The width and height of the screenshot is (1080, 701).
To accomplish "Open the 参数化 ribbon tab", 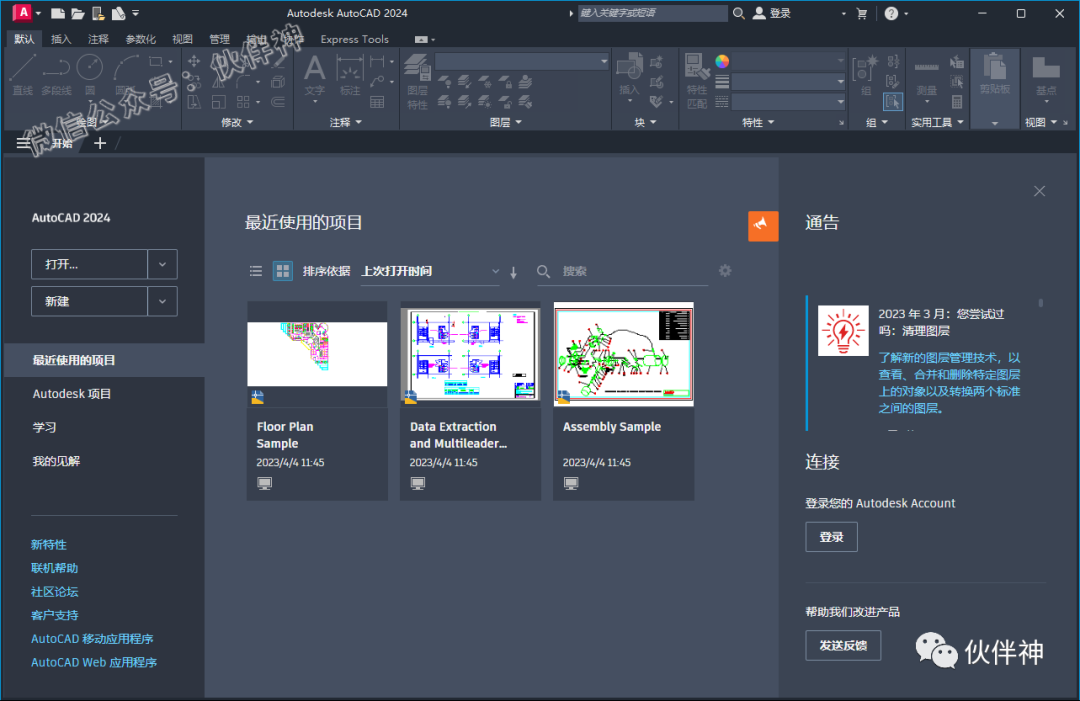I will tap(141, 39).
